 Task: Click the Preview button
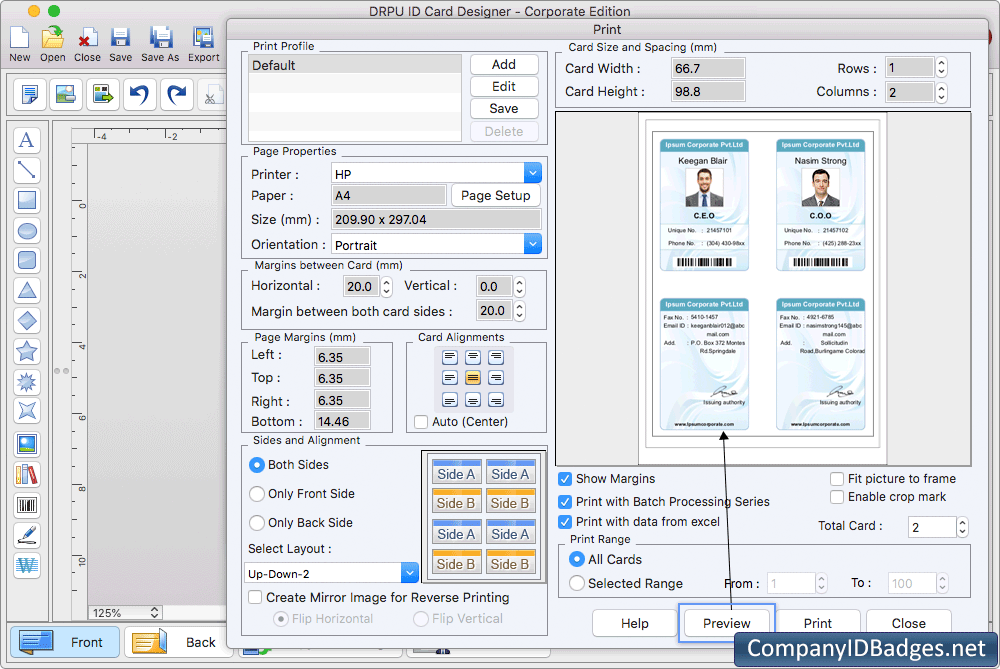click(726, 623)
